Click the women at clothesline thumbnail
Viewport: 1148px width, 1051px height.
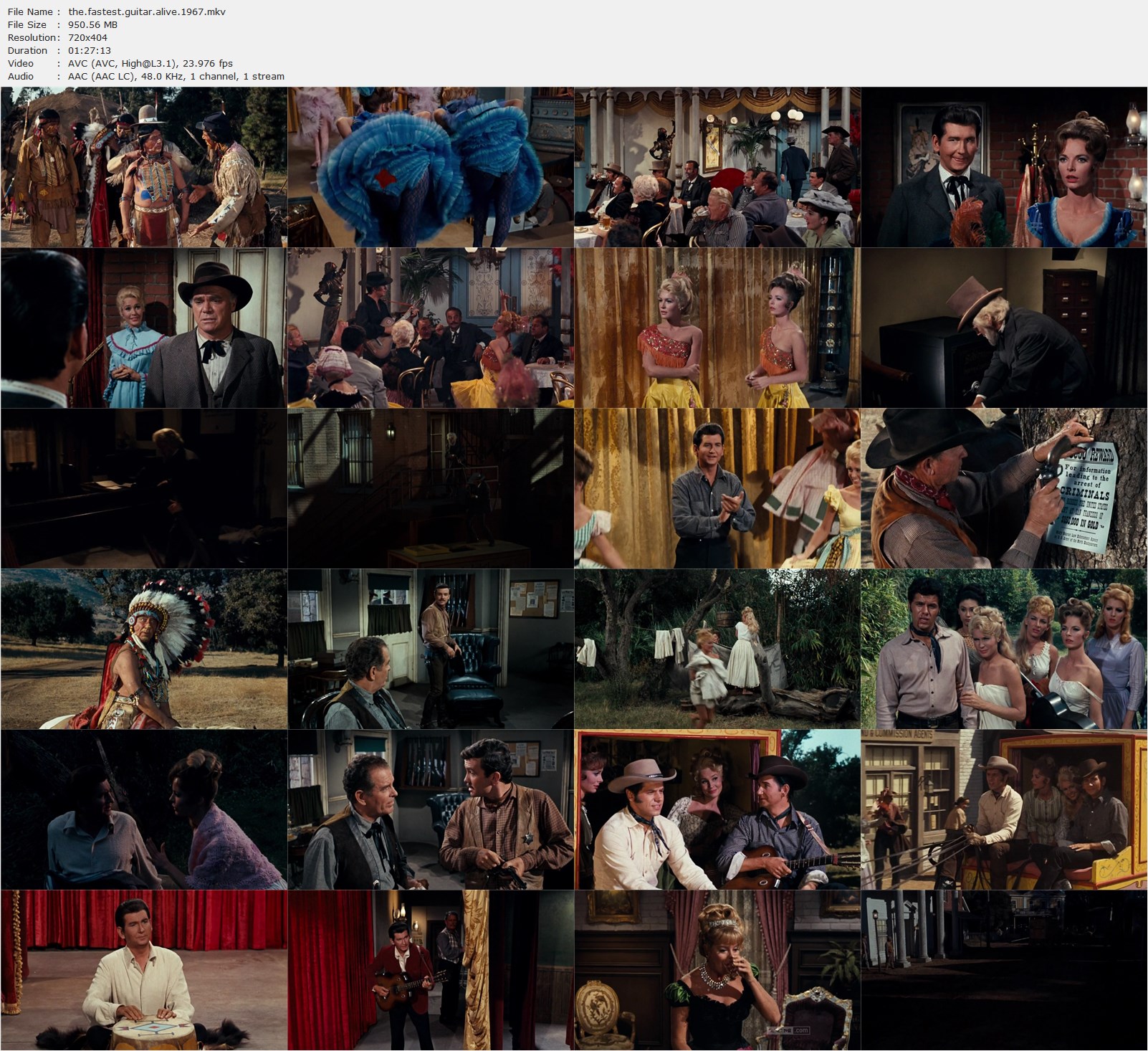pyautogui.click(x=717, y=649)
